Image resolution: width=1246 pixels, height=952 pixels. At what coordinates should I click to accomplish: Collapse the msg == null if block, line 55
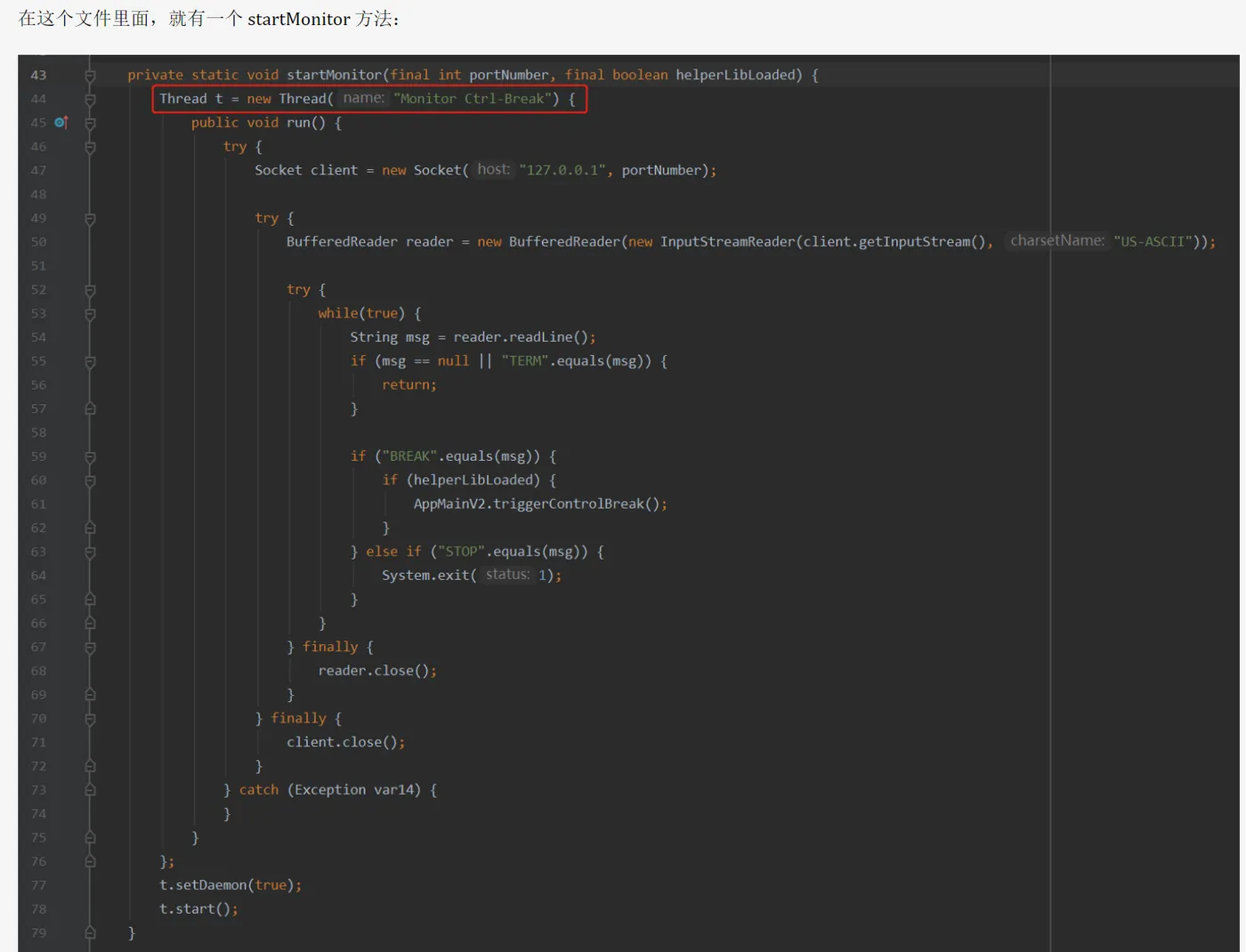[90, 362]
